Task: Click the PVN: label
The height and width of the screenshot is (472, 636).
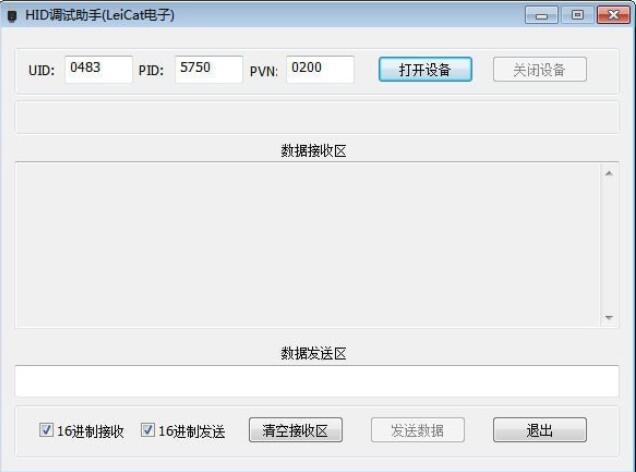Action: [264, 71]
